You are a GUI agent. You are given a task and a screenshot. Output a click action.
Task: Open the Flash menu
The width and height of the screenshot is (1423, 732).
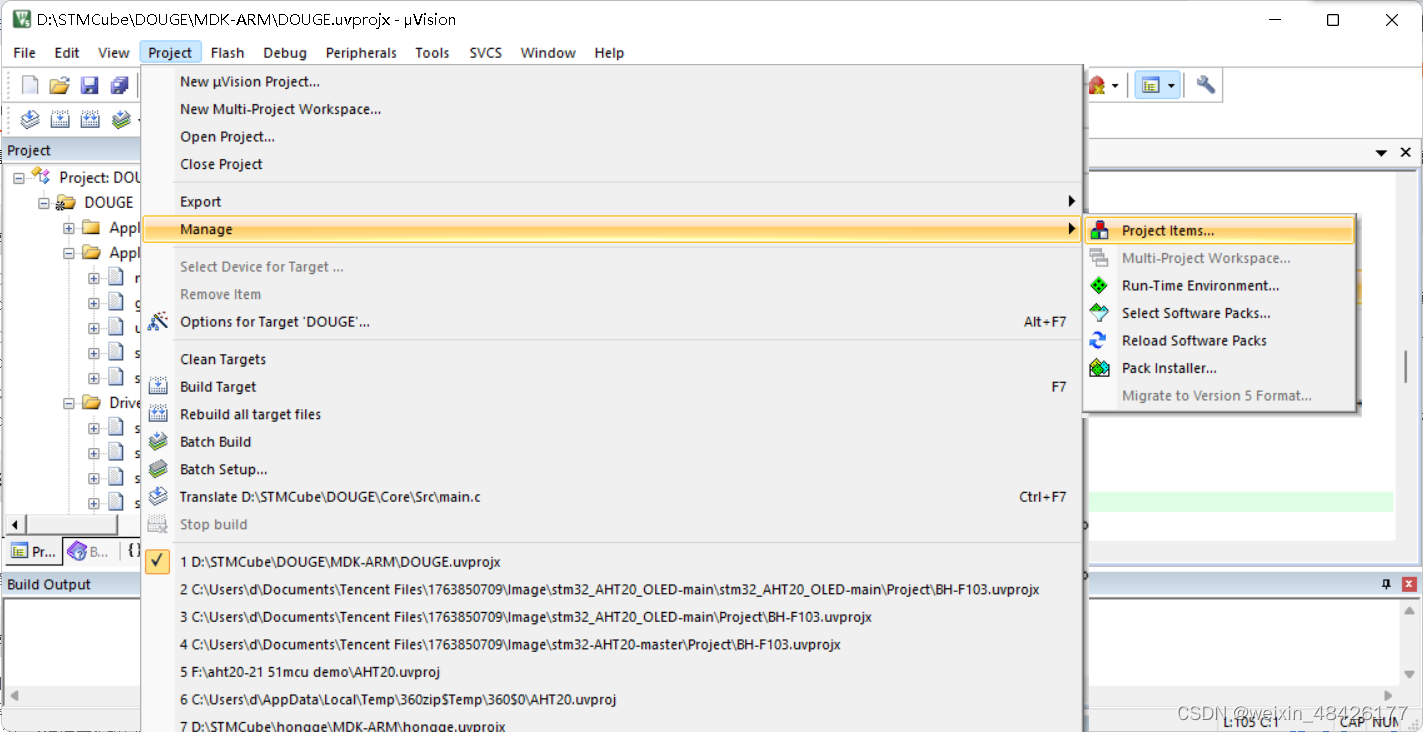point(228,53)
